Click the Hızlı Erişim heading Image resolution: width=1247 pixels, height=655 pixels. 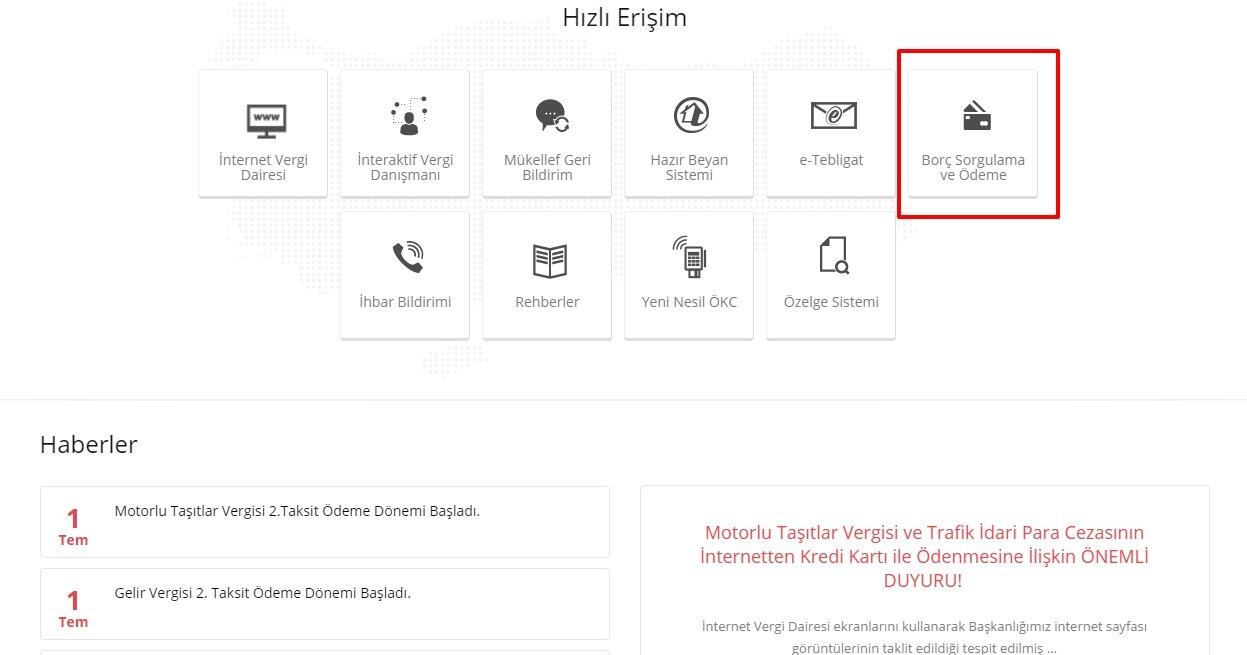(x=624, y=18)
